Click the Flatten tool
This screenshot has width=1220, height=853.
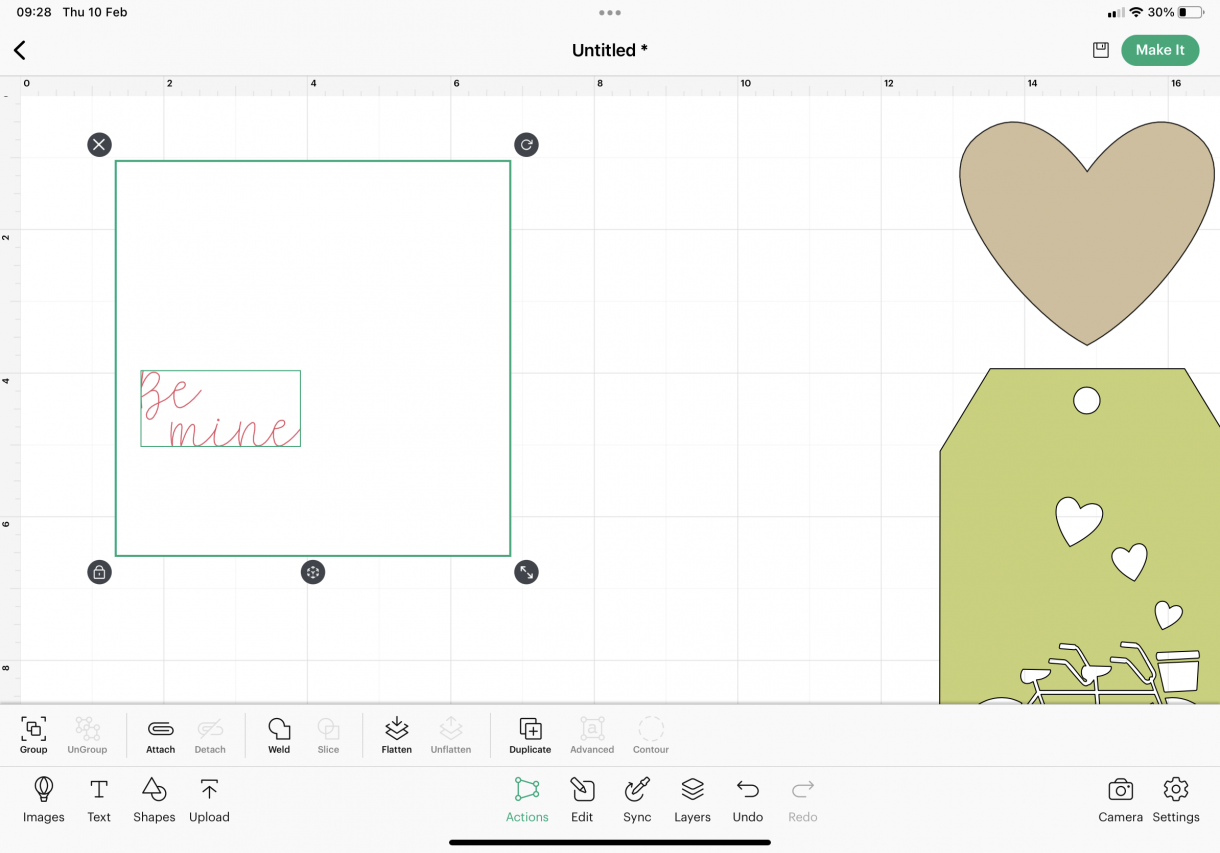(x=397, y=735)
